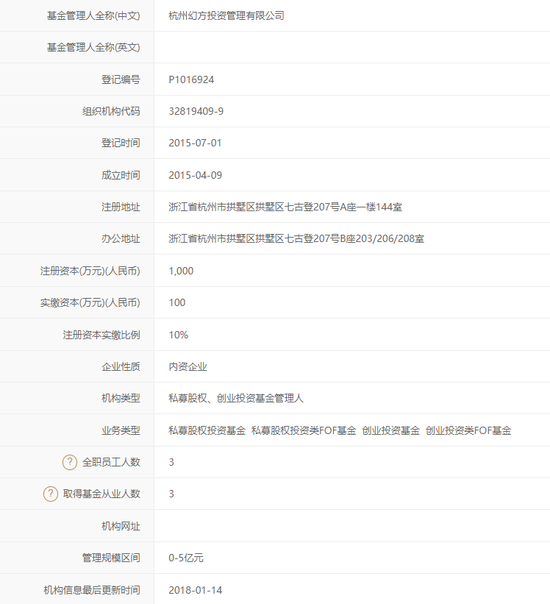
Task: Click the label 基金管理人全称(中文)
Action: coord(94,16)
